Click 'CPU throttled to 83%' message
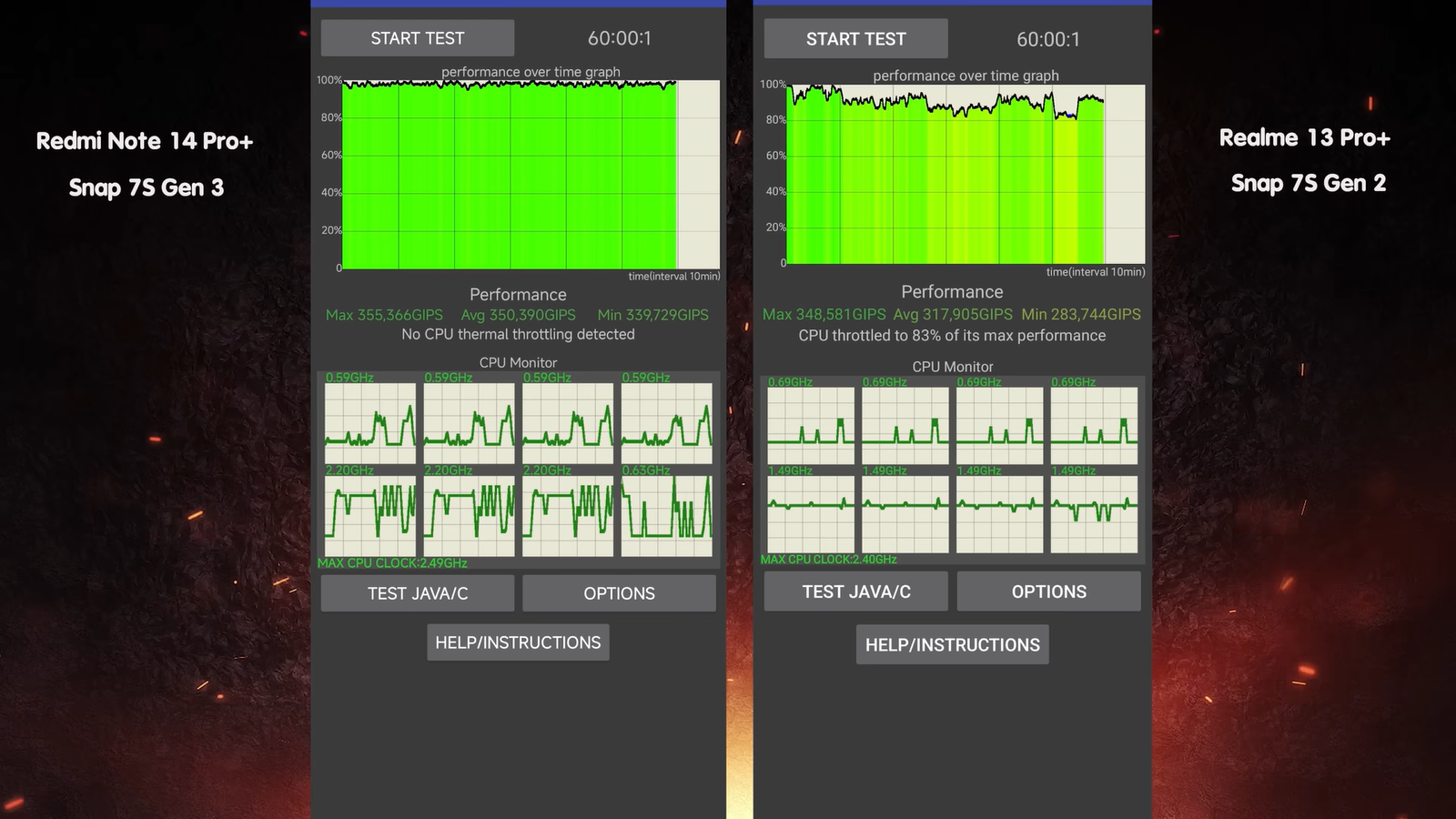Screen dimensions: 1456x819 (953, 336)
